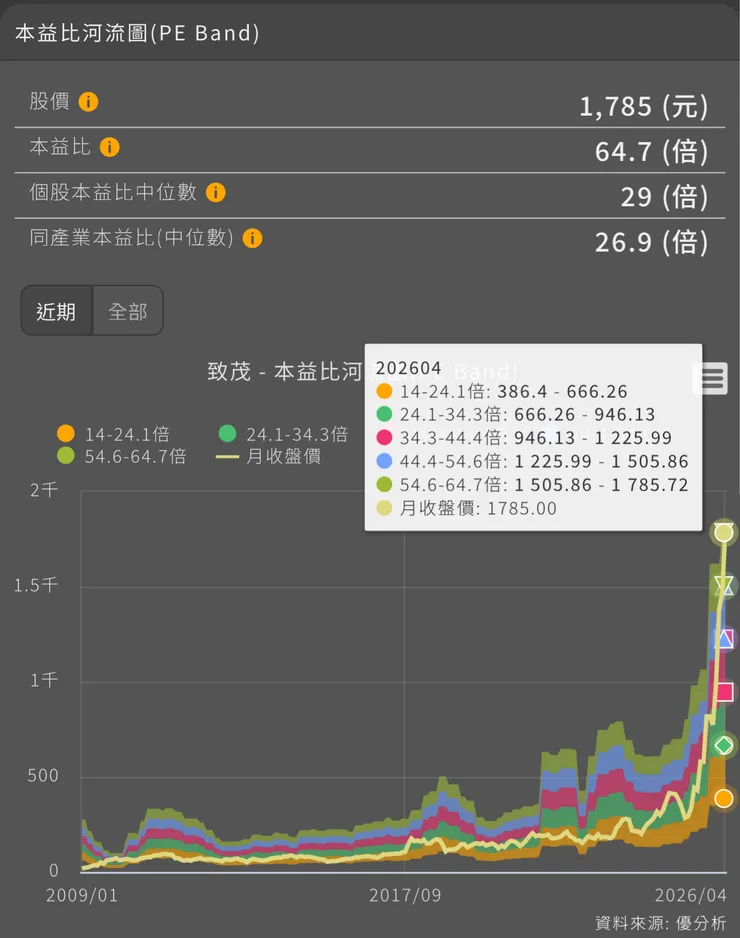The height and width of the screenshot is (938, 740).
Task: Click x-axis label 2026/04
Action: 691,895
